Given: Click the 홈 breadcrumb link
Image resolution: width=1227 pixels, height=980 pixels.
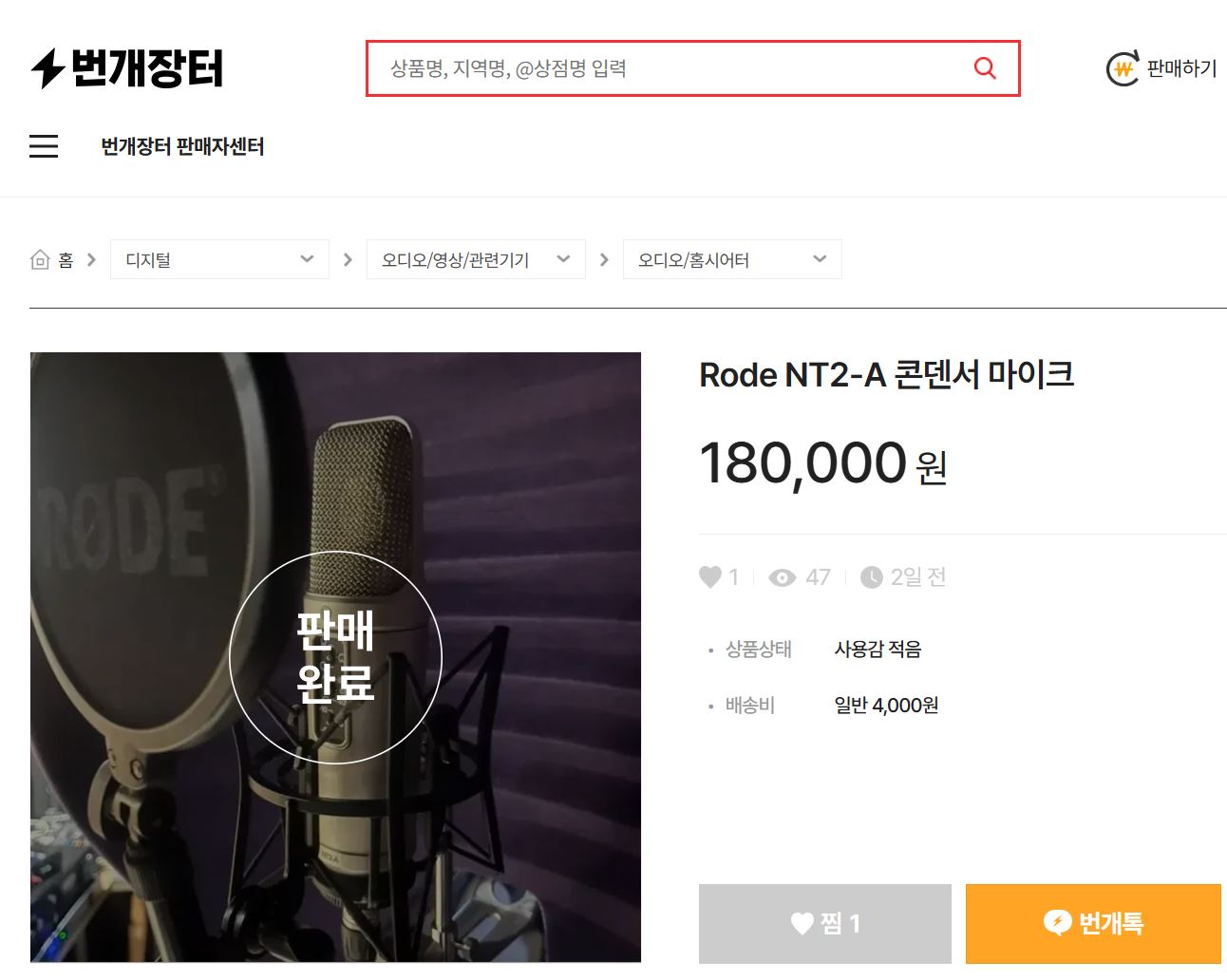Looking at the screenshot, I should coord(66,259).
